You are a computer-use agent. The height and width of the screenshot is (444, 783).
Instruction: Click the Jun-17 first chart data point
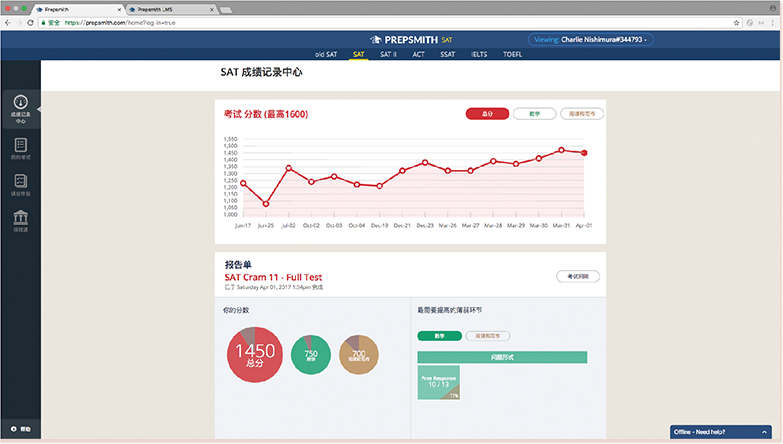coord(243,183)
